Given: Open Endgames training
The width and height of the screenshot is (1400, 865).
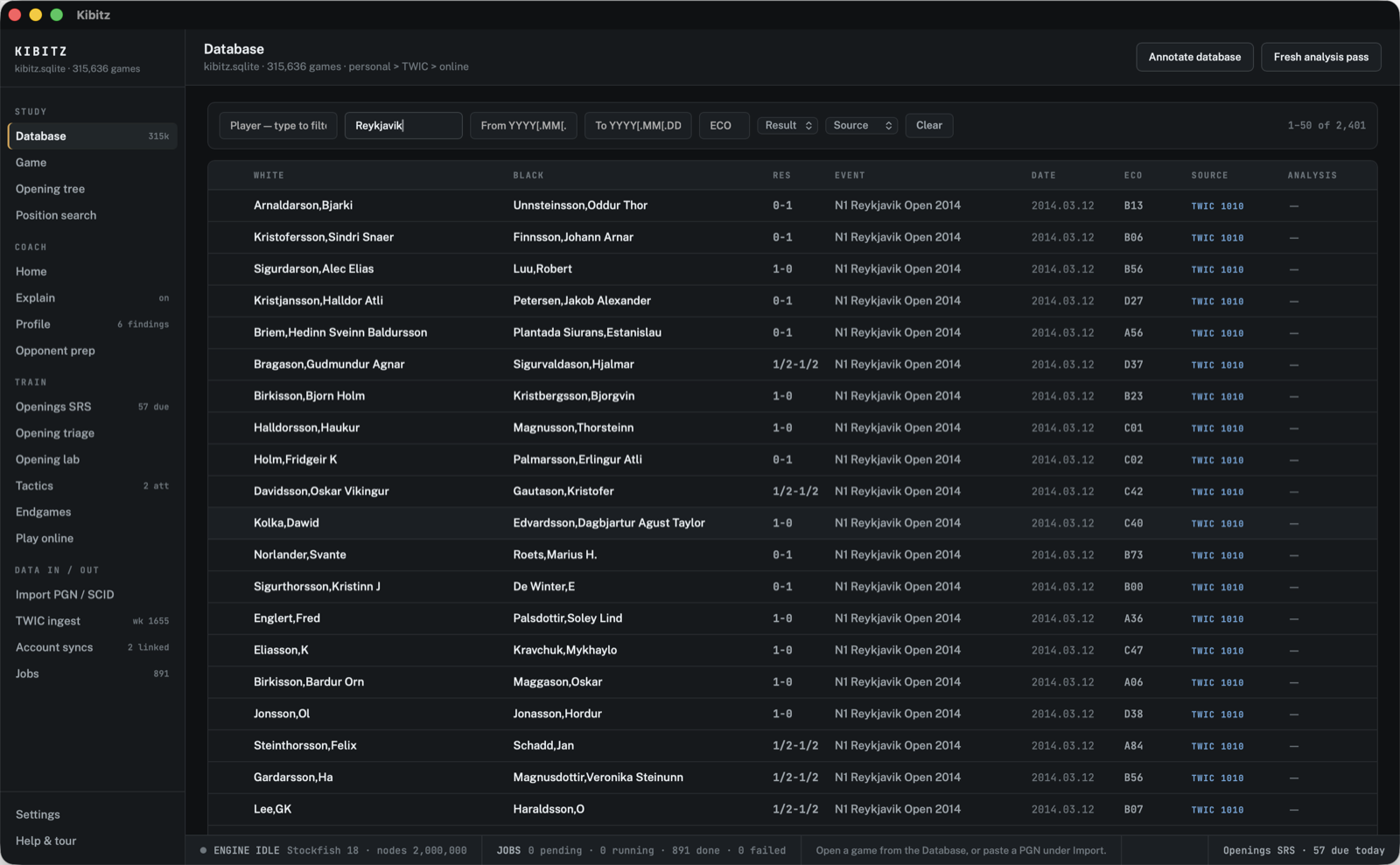Looking at the screenshot, I should [92, 512].
